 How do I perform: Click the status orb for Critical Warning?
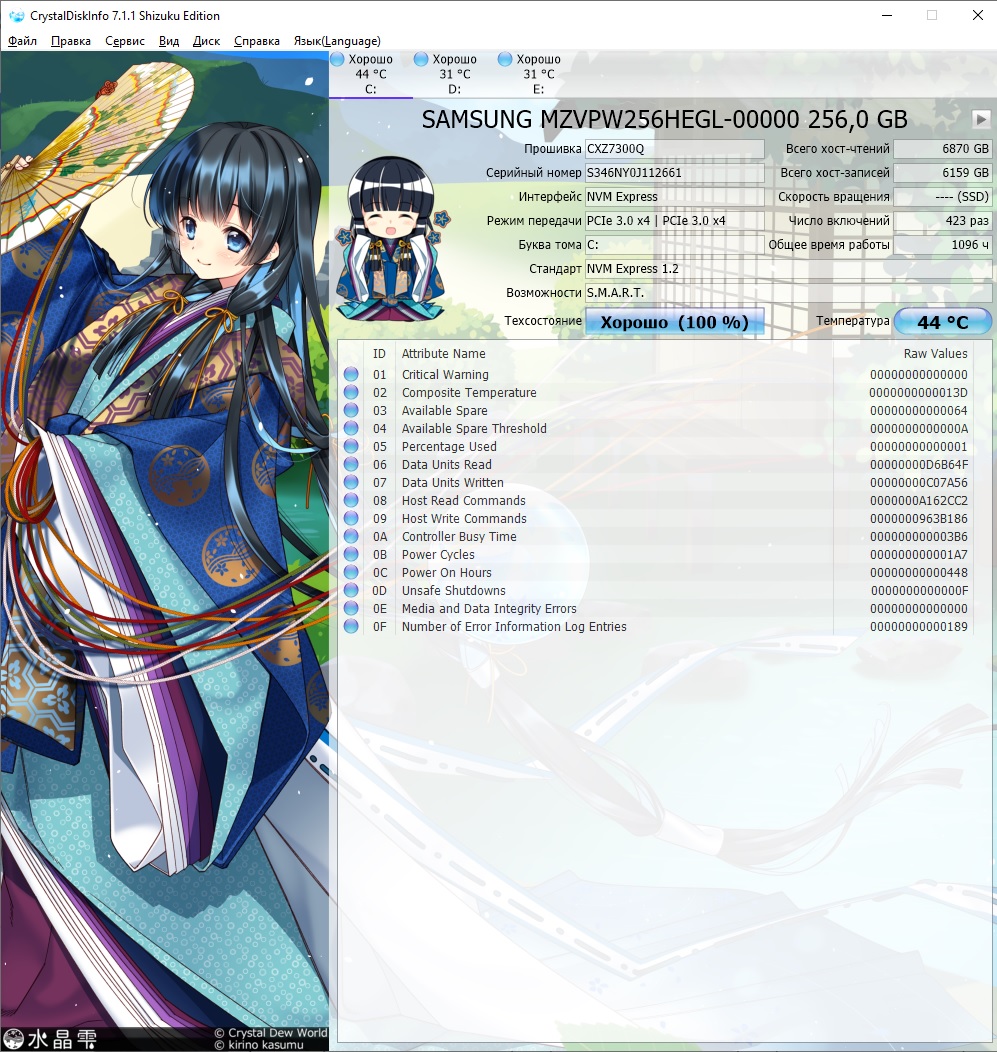point(351,374)
